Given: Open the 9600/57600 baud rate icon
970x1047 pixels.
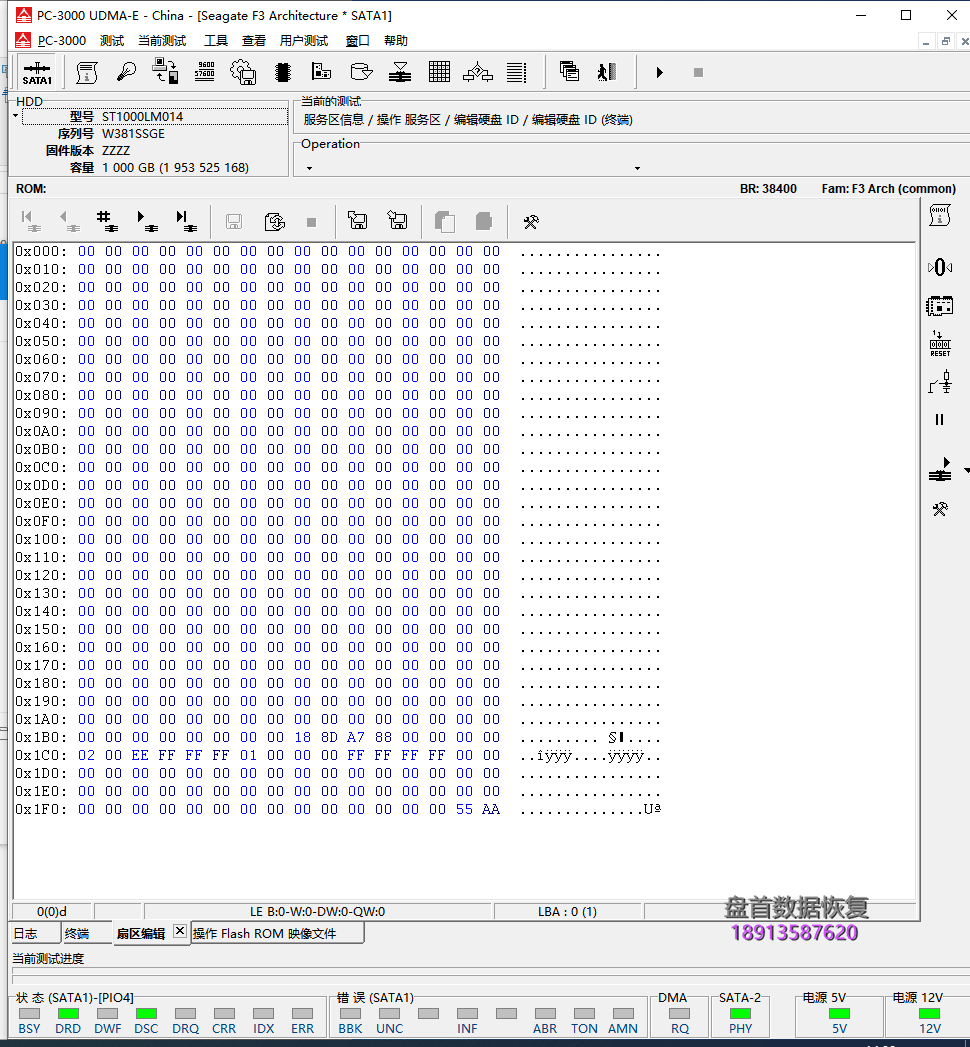Looking at the screenshot, I should click(x=204, y=72).
